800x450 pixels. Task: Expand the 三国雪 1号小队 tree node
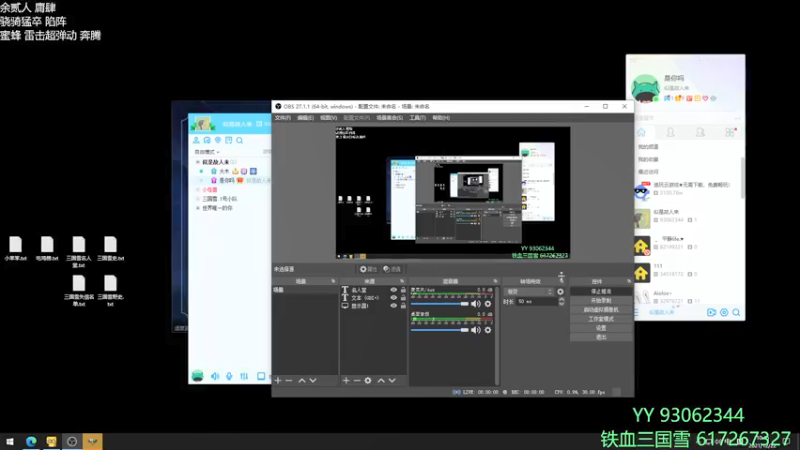[x=198, y=199]
